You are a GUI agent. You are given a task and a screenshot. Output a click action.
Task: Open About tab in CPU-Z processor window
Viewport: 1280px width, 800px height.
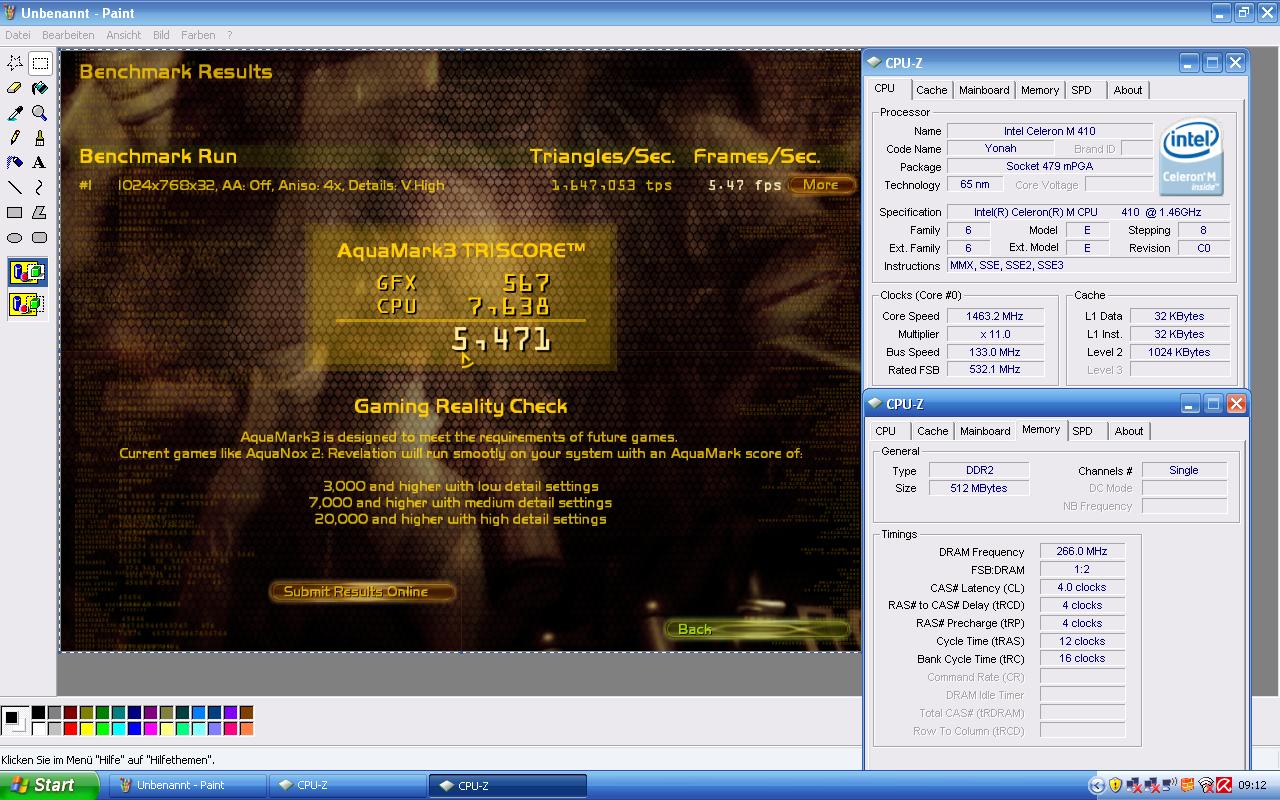coord(1128,90)
